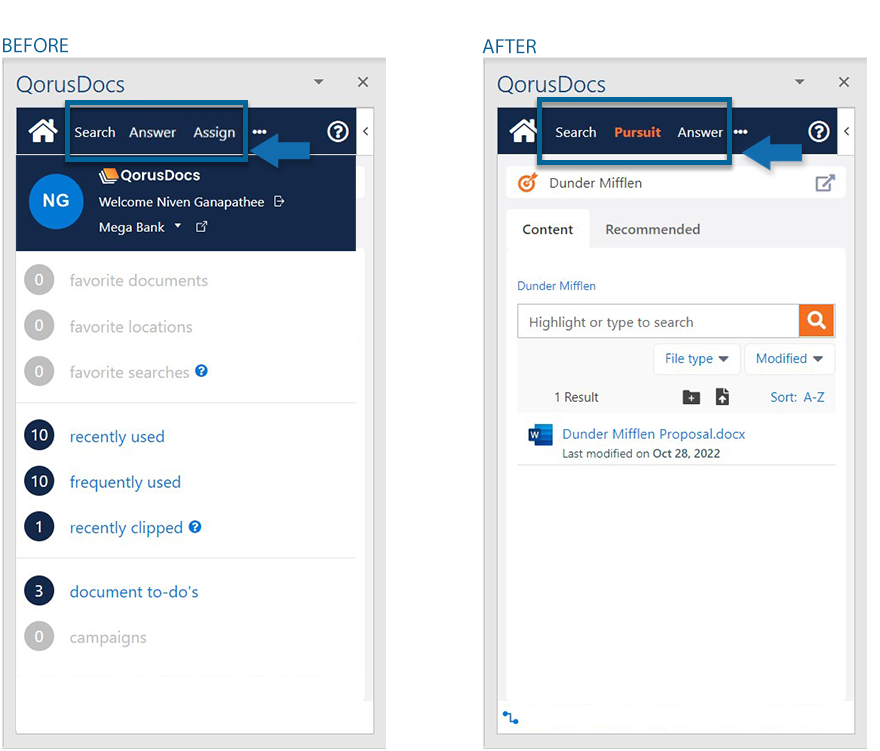Click the connection icon at bottom of AFTER panel

pos(511,718)
